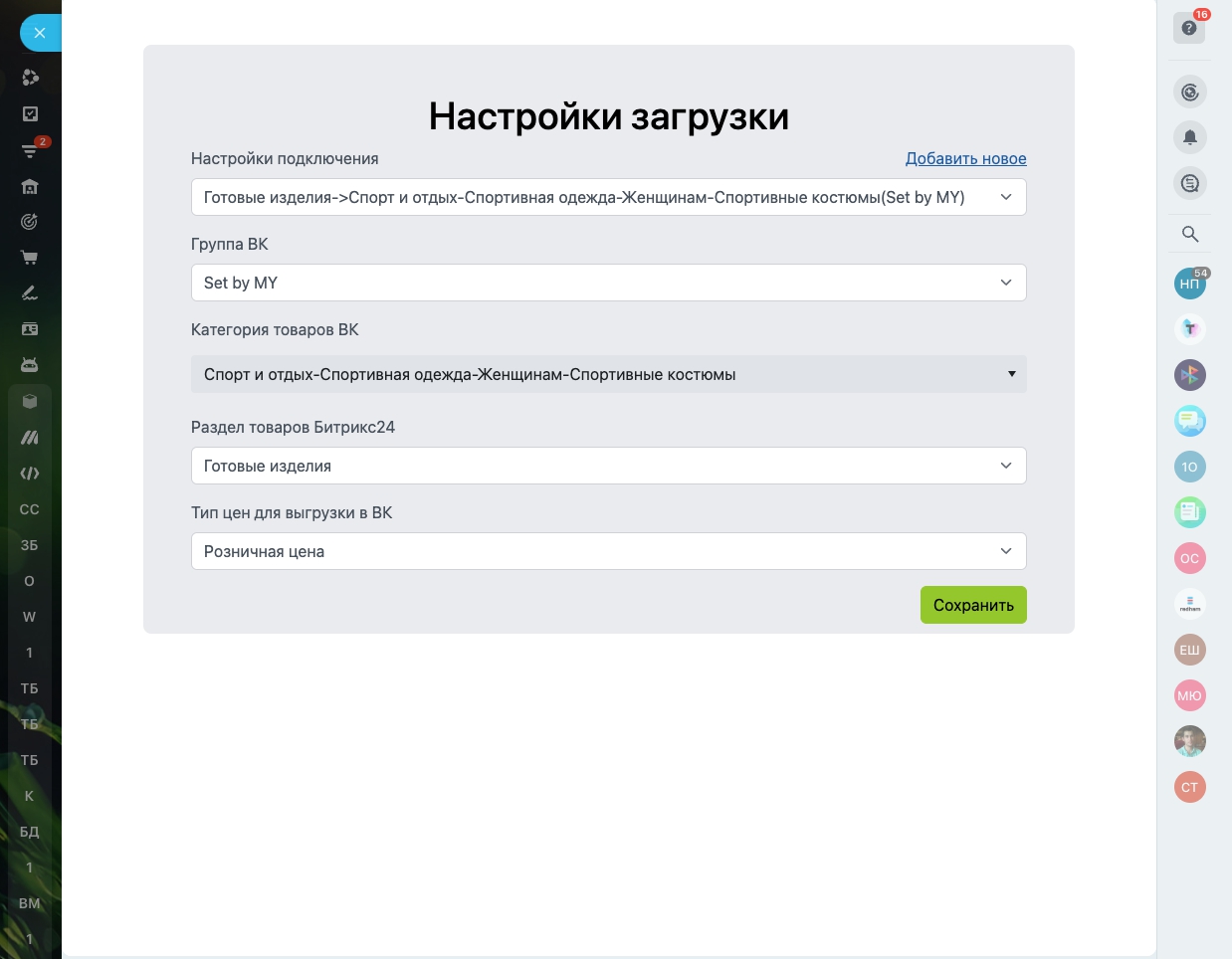Open the blue speech-bubble chat avatar
The image size is (1232, 959).
[x=1190, y=421]
